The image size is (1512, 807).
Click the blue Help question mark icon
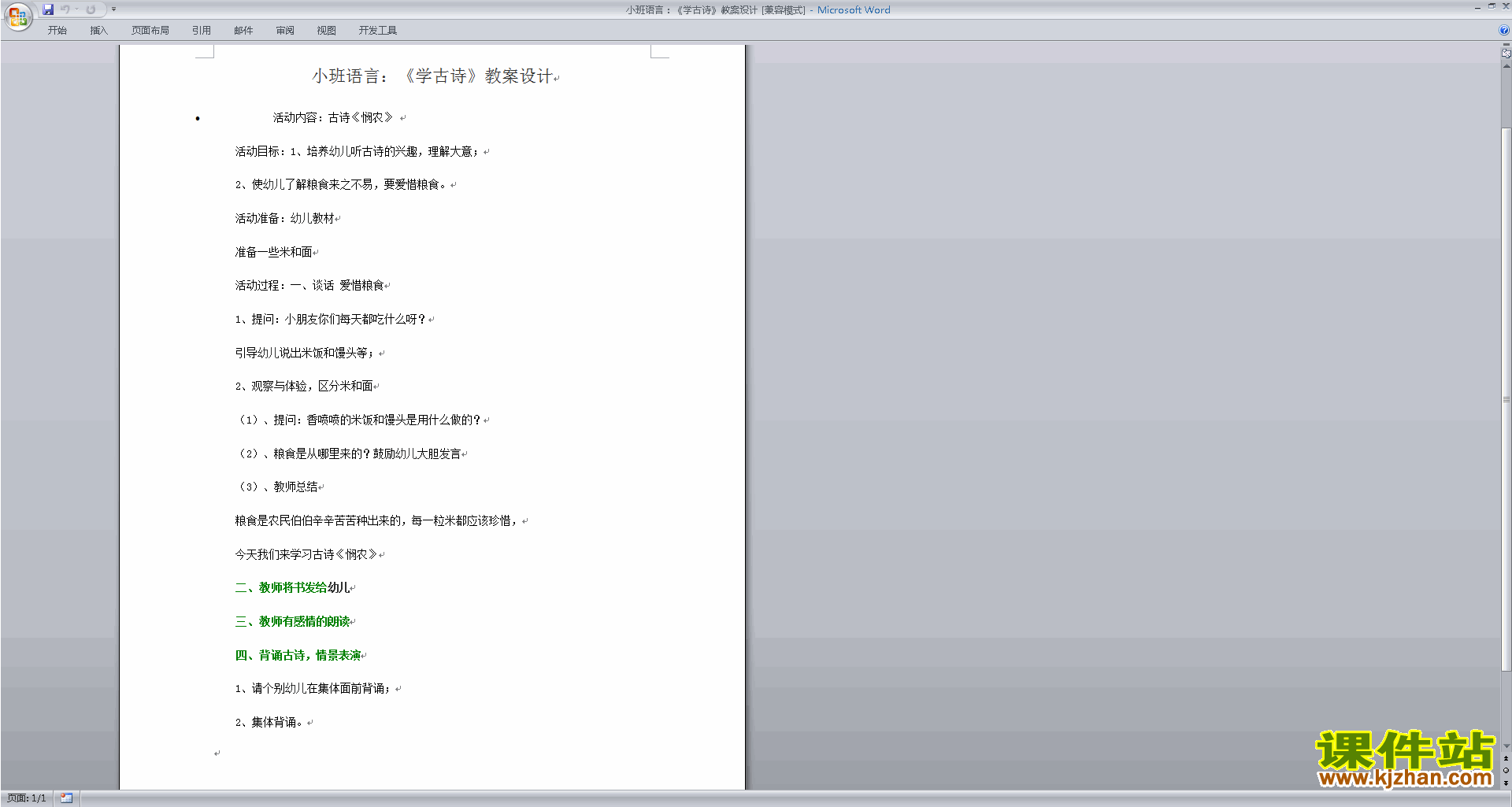tap(1504, 30)
